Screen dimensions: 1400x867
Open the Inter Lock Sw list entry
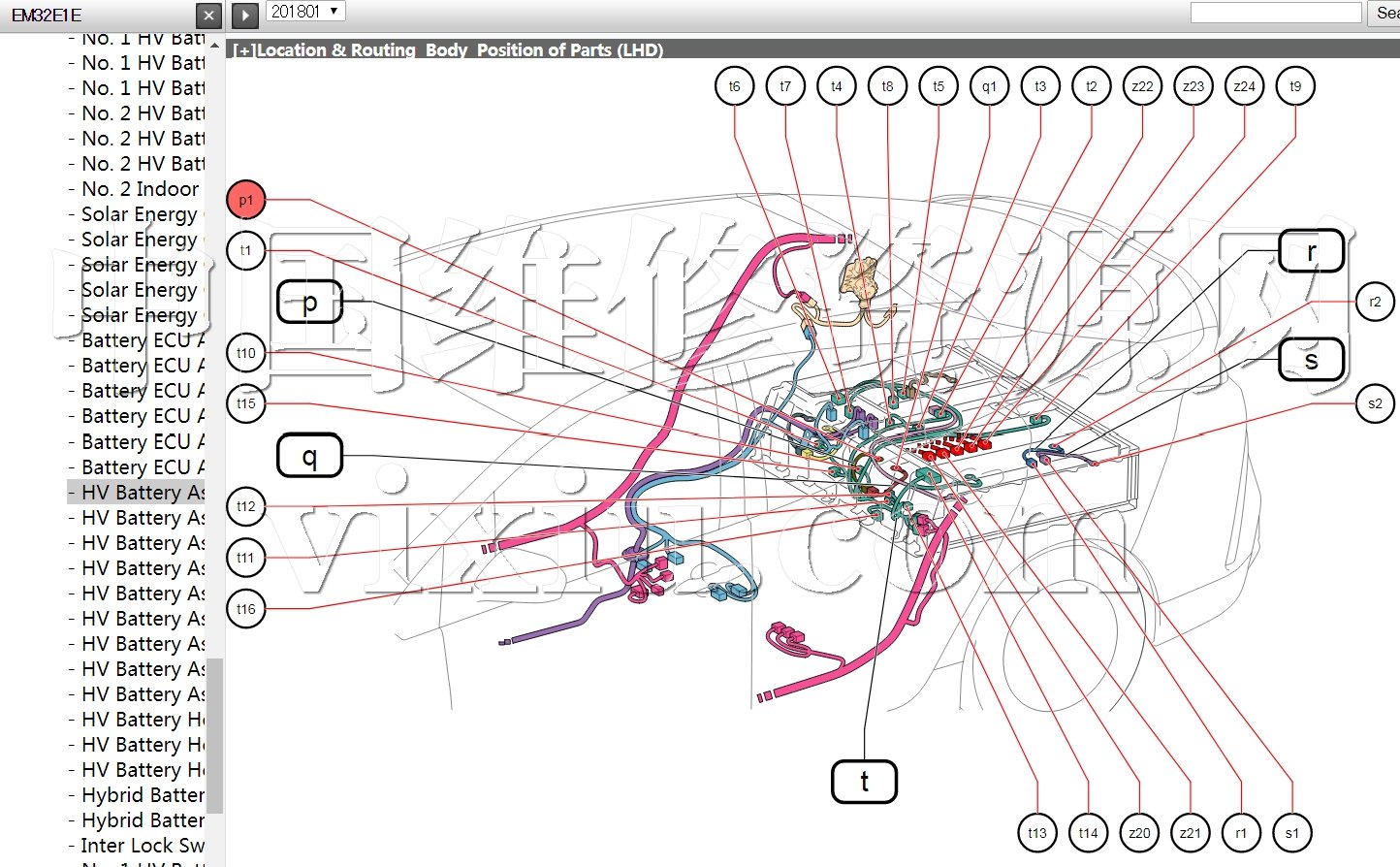pyautogui.click(x=143, y=846)
